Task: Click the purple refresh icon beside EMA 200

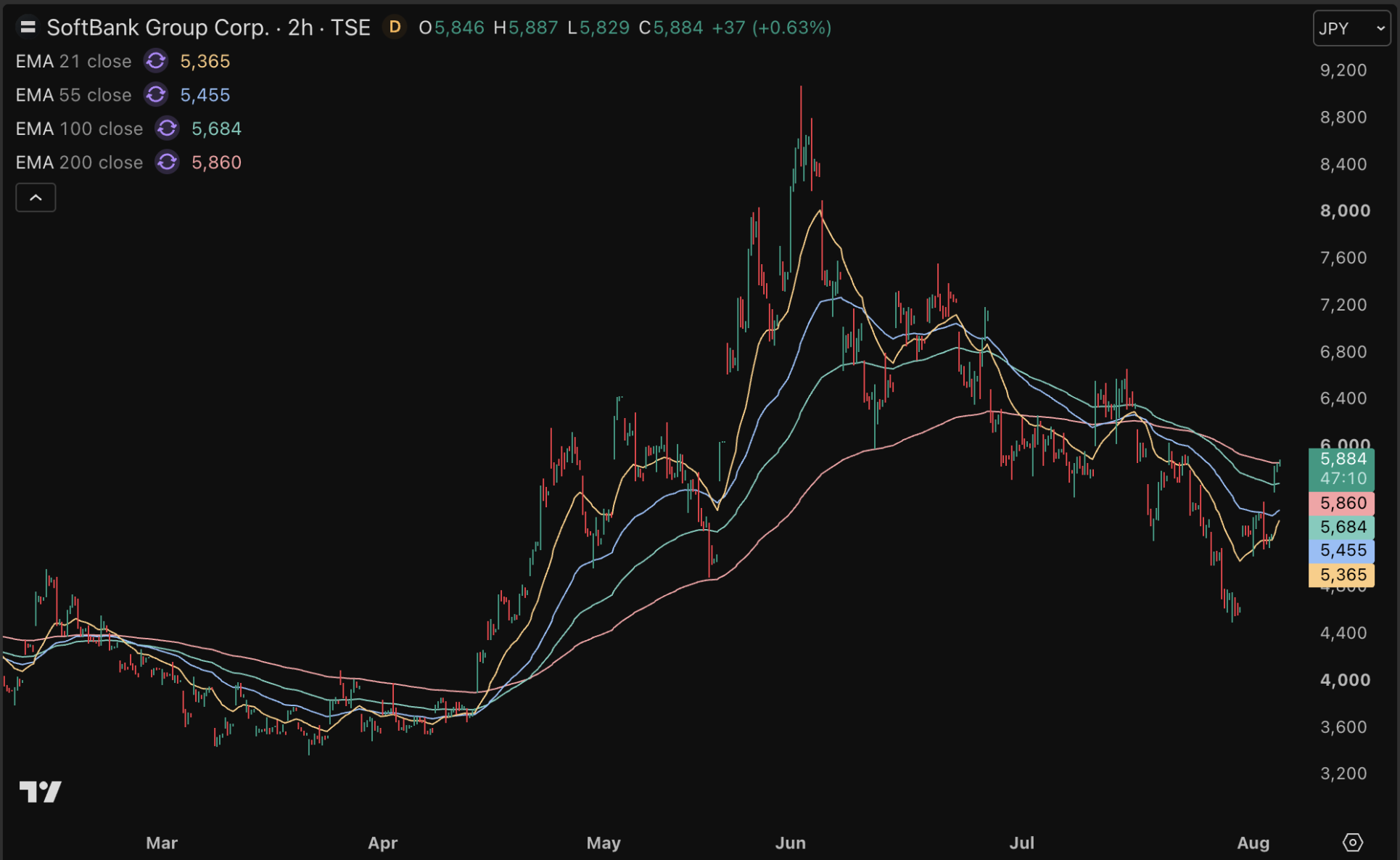Action: click(168, 162)
